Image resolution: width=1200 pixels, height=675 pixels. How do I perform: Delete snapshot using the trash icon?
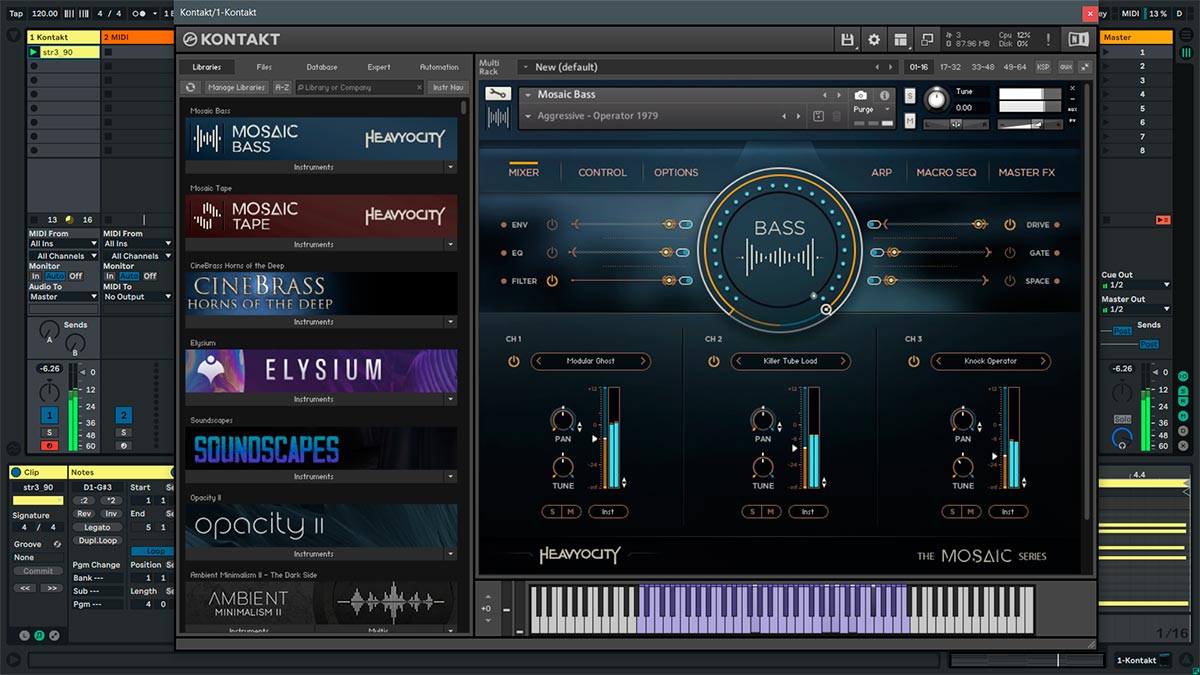tap(836, 116)
